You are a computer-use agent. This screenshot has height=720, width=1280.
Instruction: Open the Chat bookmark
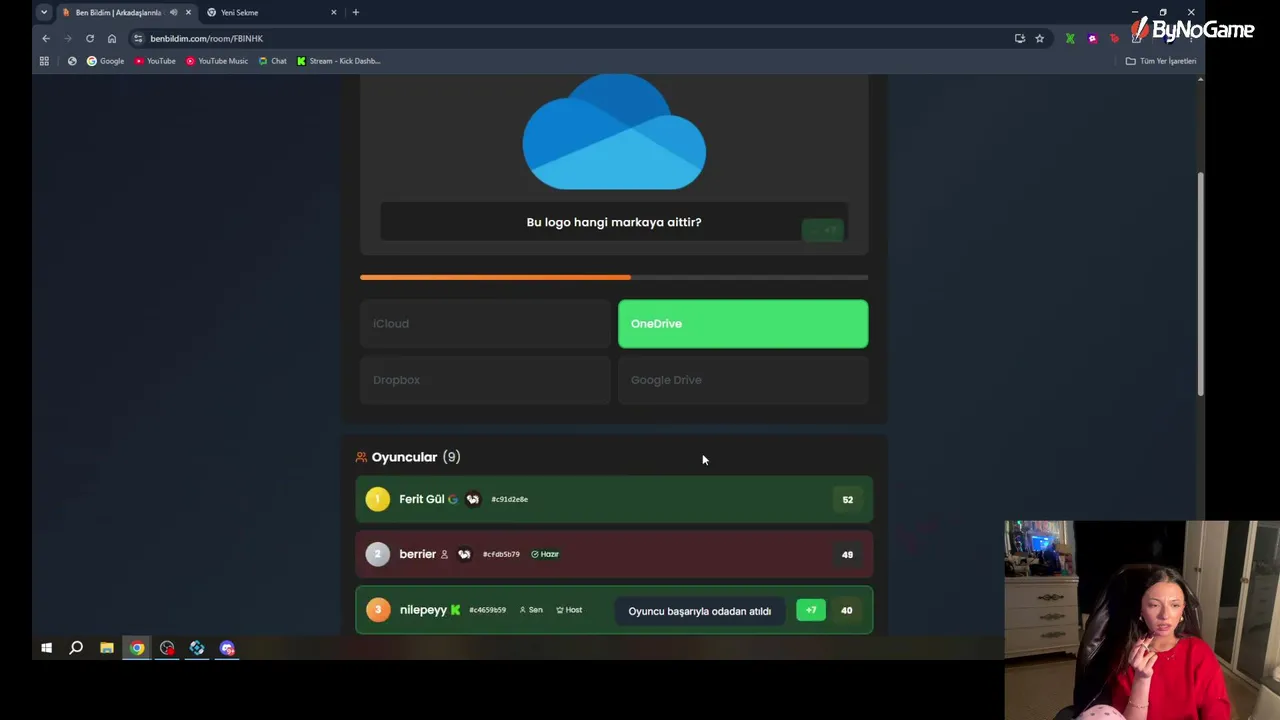(273, 61)
